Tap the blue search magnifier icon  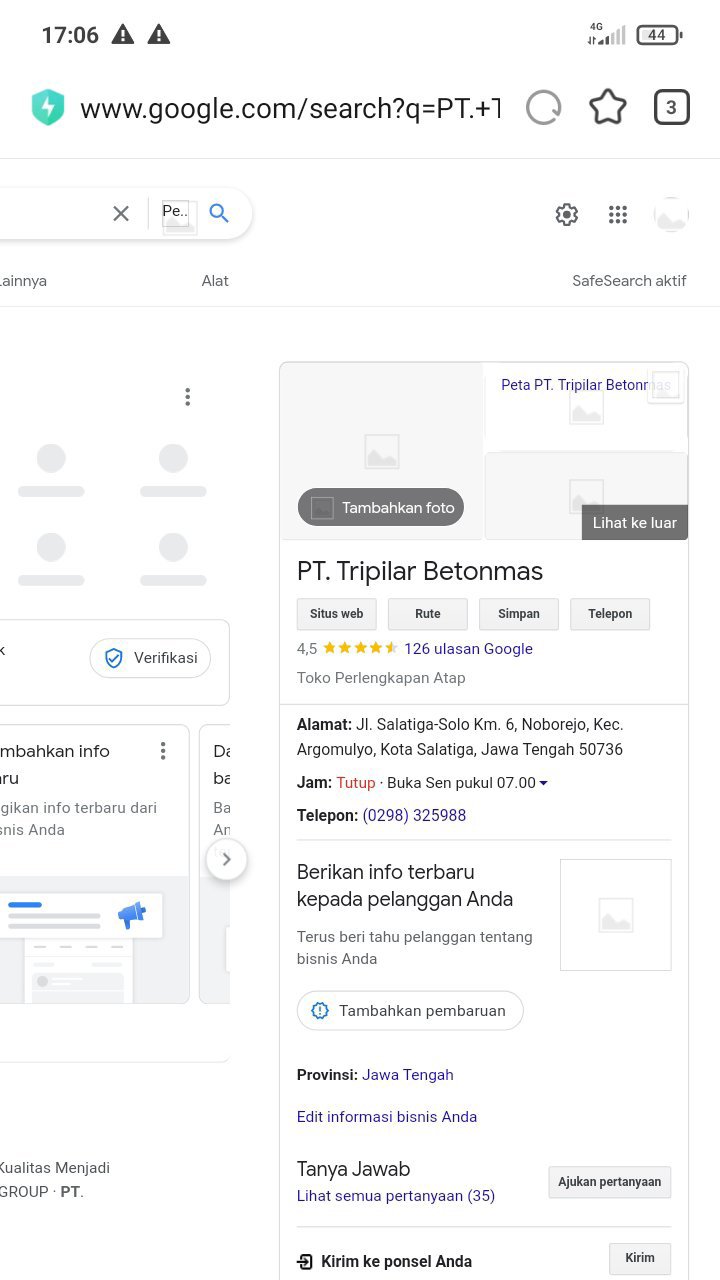coord(219,213)
